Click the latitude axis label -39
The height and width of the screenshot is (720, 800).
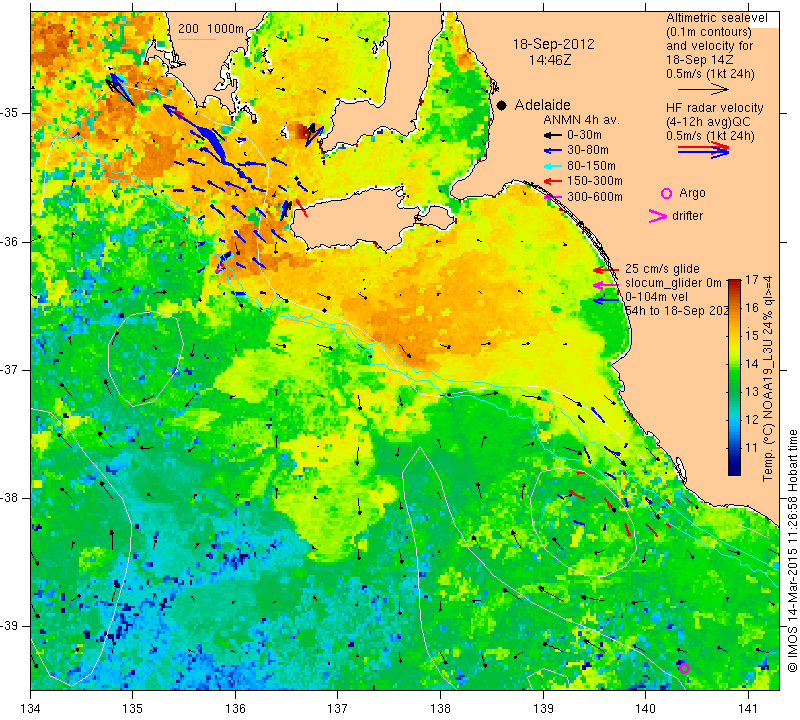pos(9,626)
